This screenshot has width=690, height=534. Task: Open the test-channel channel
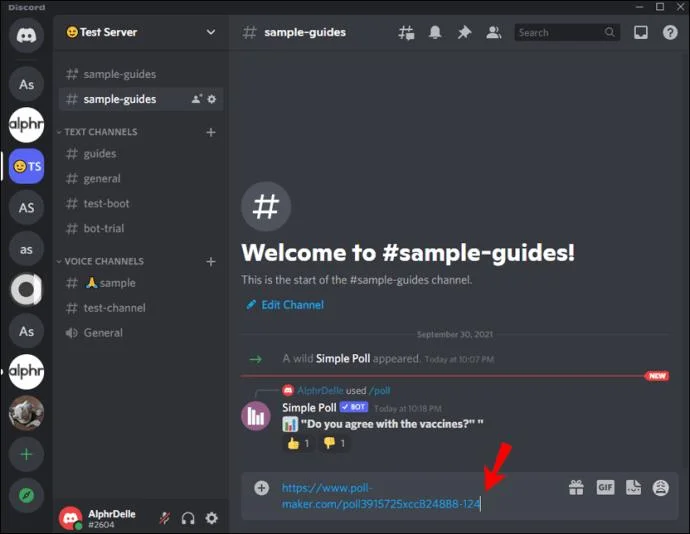[x=140, y=308]
